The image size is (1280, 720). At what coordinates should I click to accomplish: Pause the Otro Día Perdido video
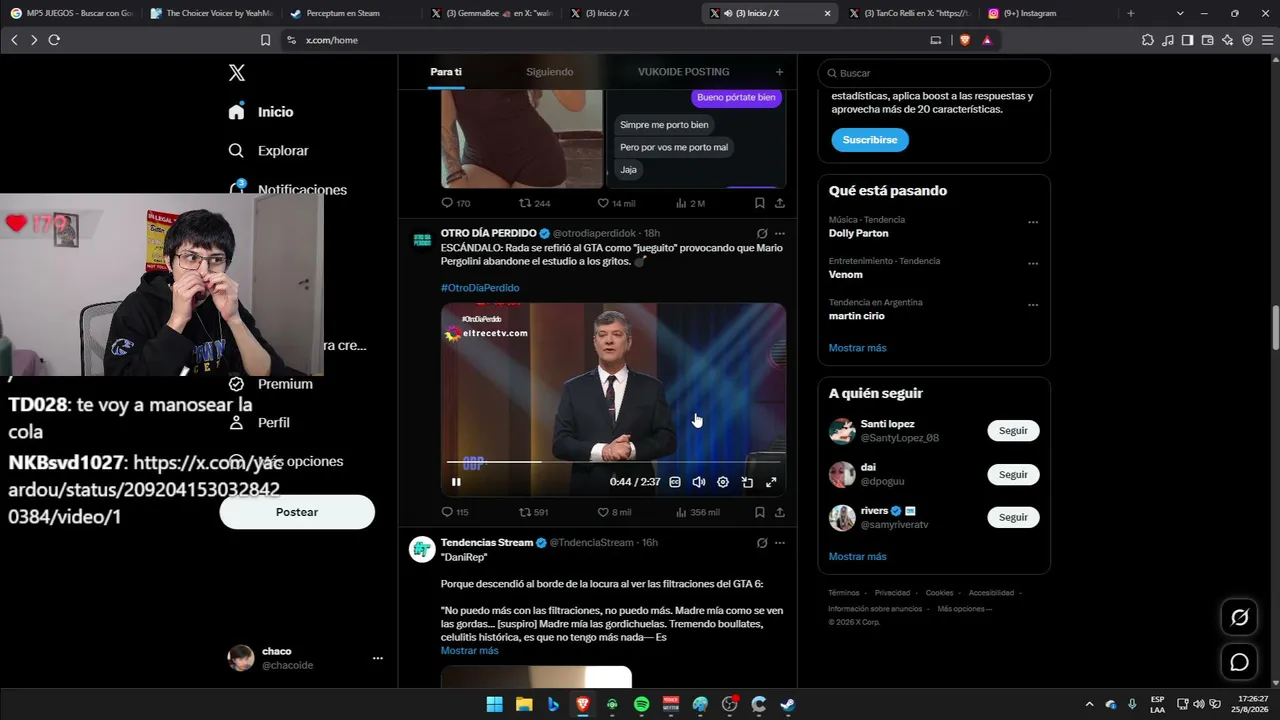pos(456,482)
